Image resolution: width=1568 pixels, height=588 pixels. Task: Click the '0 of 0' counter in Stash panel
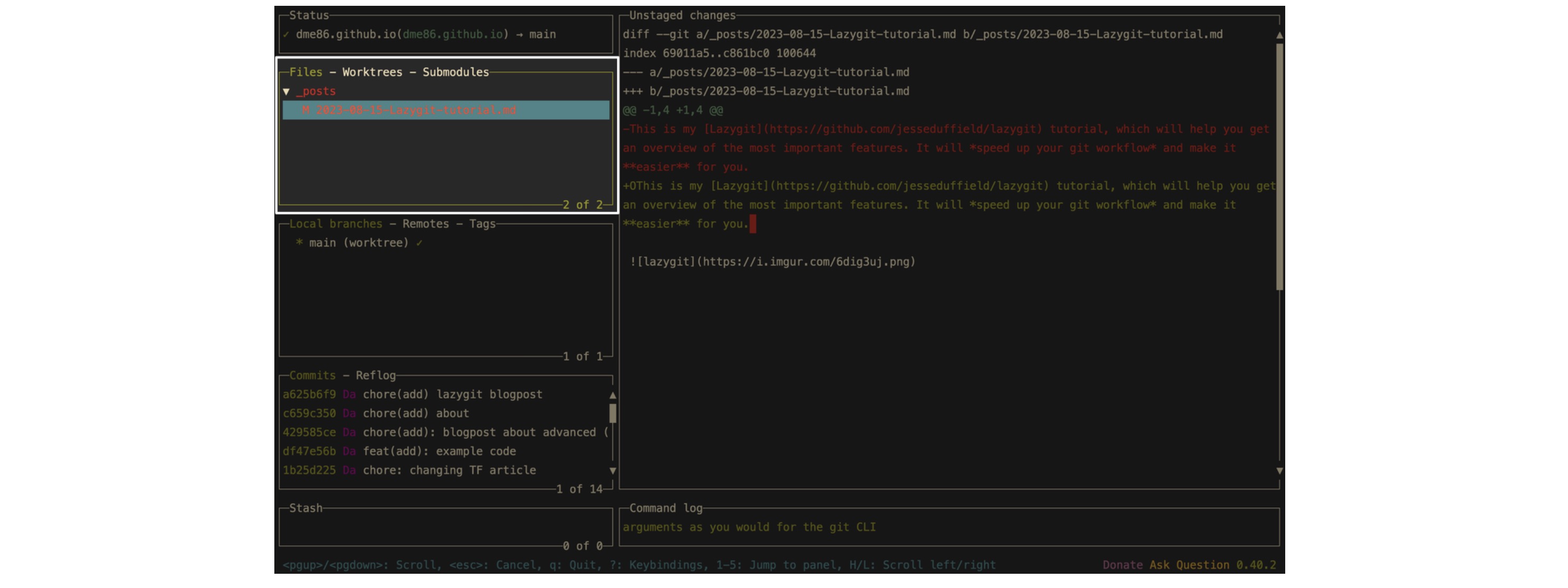(582, 546)
